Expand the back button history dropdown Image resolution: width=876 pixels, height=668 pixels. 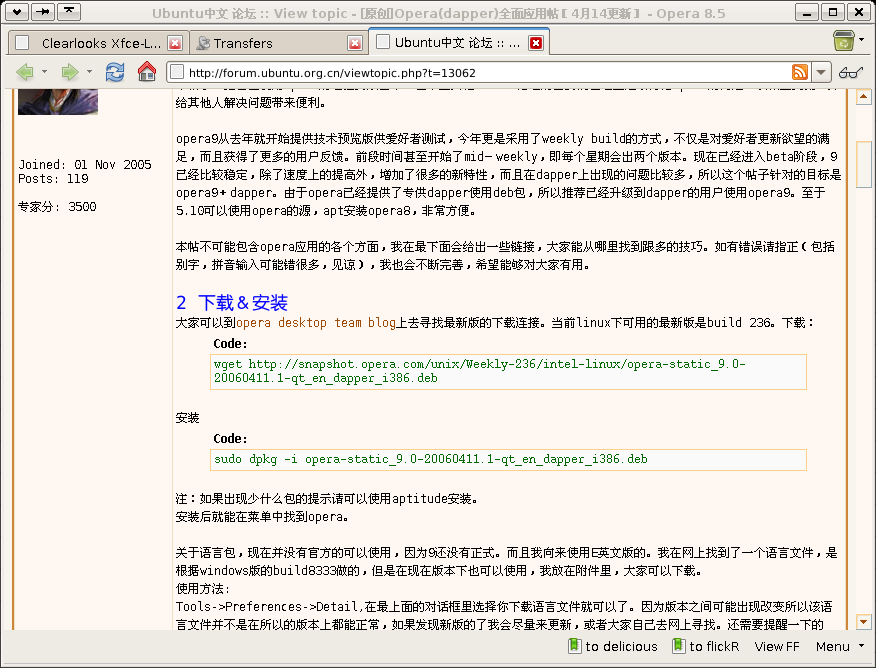point(44,72)
